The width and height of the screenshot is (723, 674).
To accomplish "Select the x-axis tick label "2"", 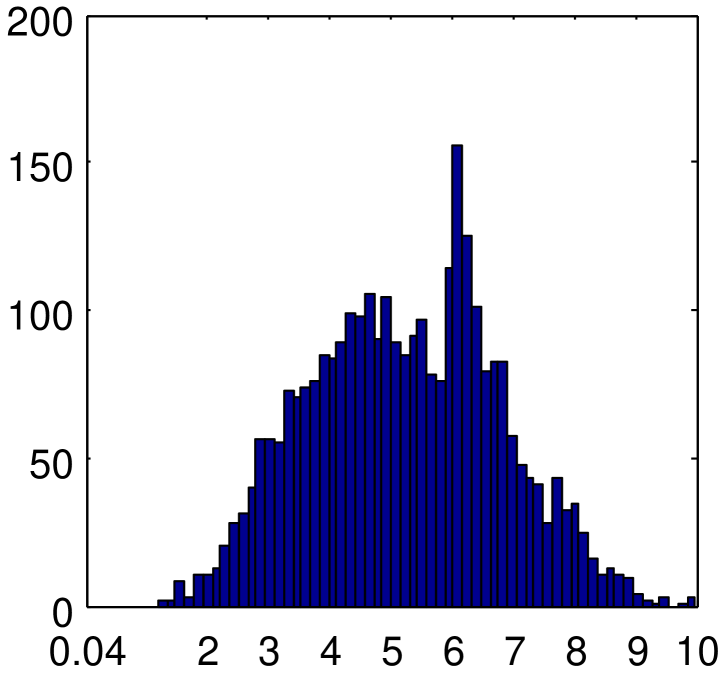I will pyautogui.click(x=208, y=652).
